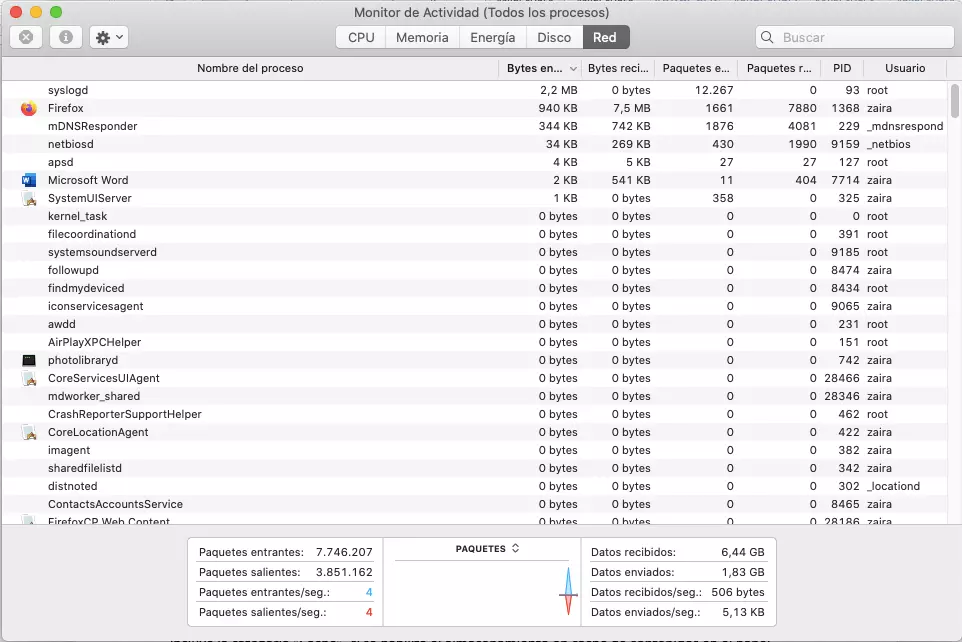Select the AirPlayXPCHelper process row
This screenshot has width=962, height=642.
tap(475, 342)
